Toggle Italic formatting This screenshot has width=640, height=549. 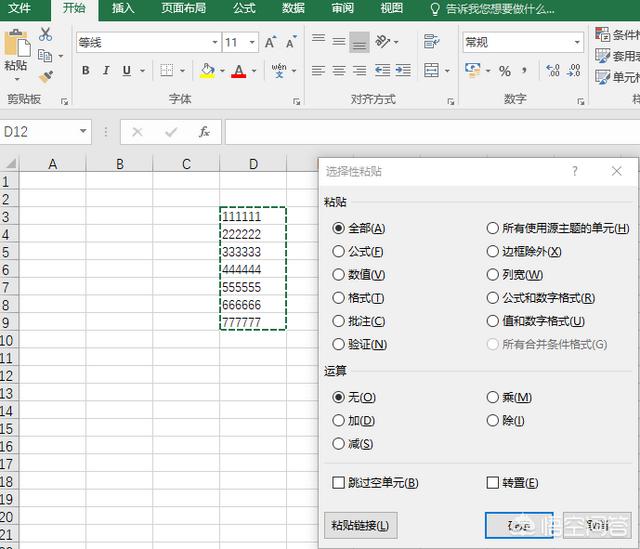tap(106, 71)
